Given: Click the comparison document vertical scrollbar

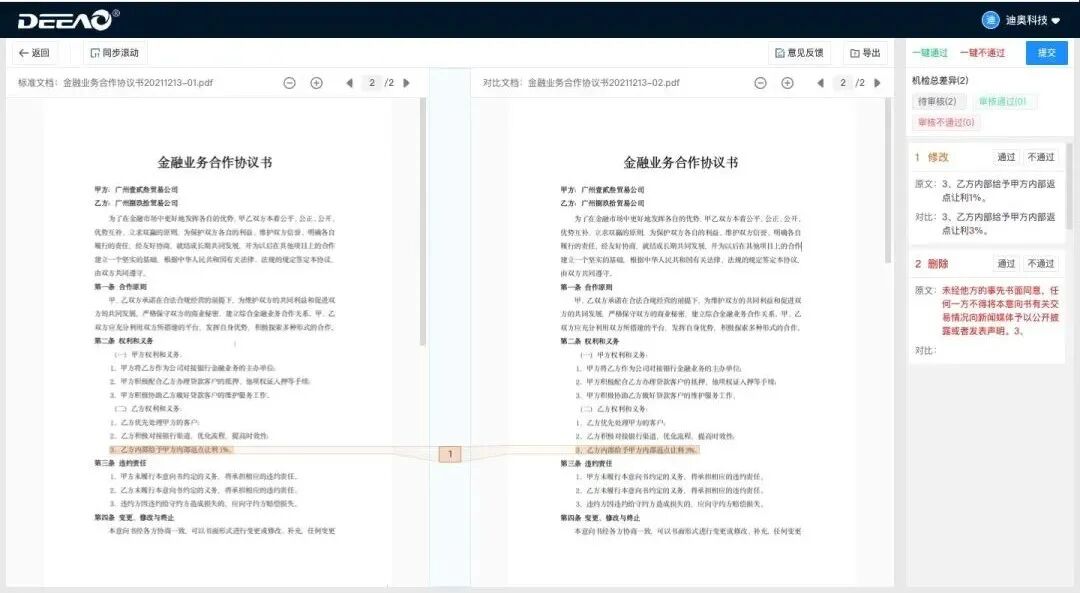Looking at the screenshot, I should click(x=888, y=180).
